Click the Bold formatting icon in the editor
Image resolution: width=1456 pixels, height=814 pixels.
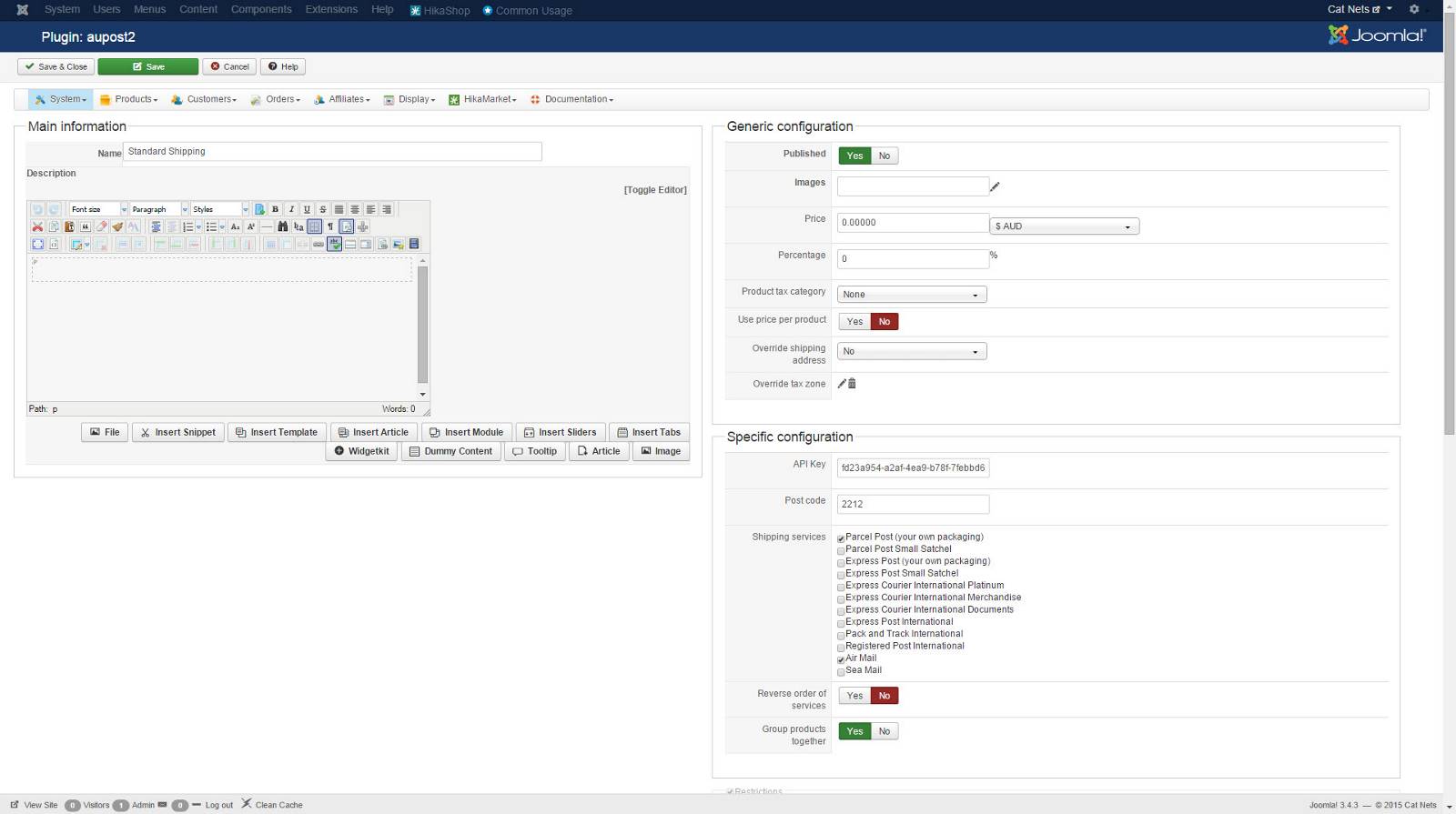[275, 209]
